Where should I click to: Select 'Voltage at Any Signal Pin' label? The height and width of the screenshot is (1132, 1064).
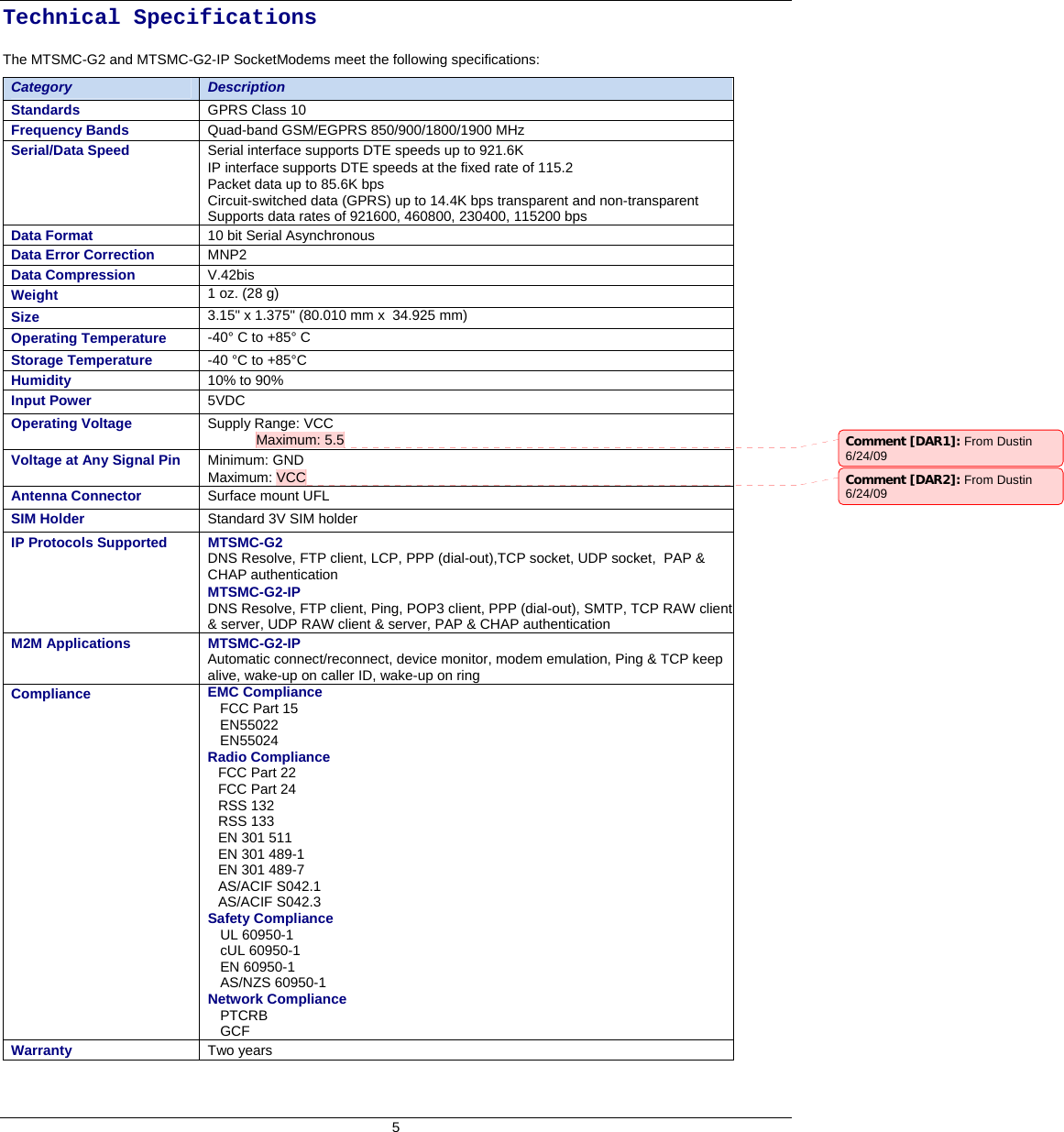95,460
